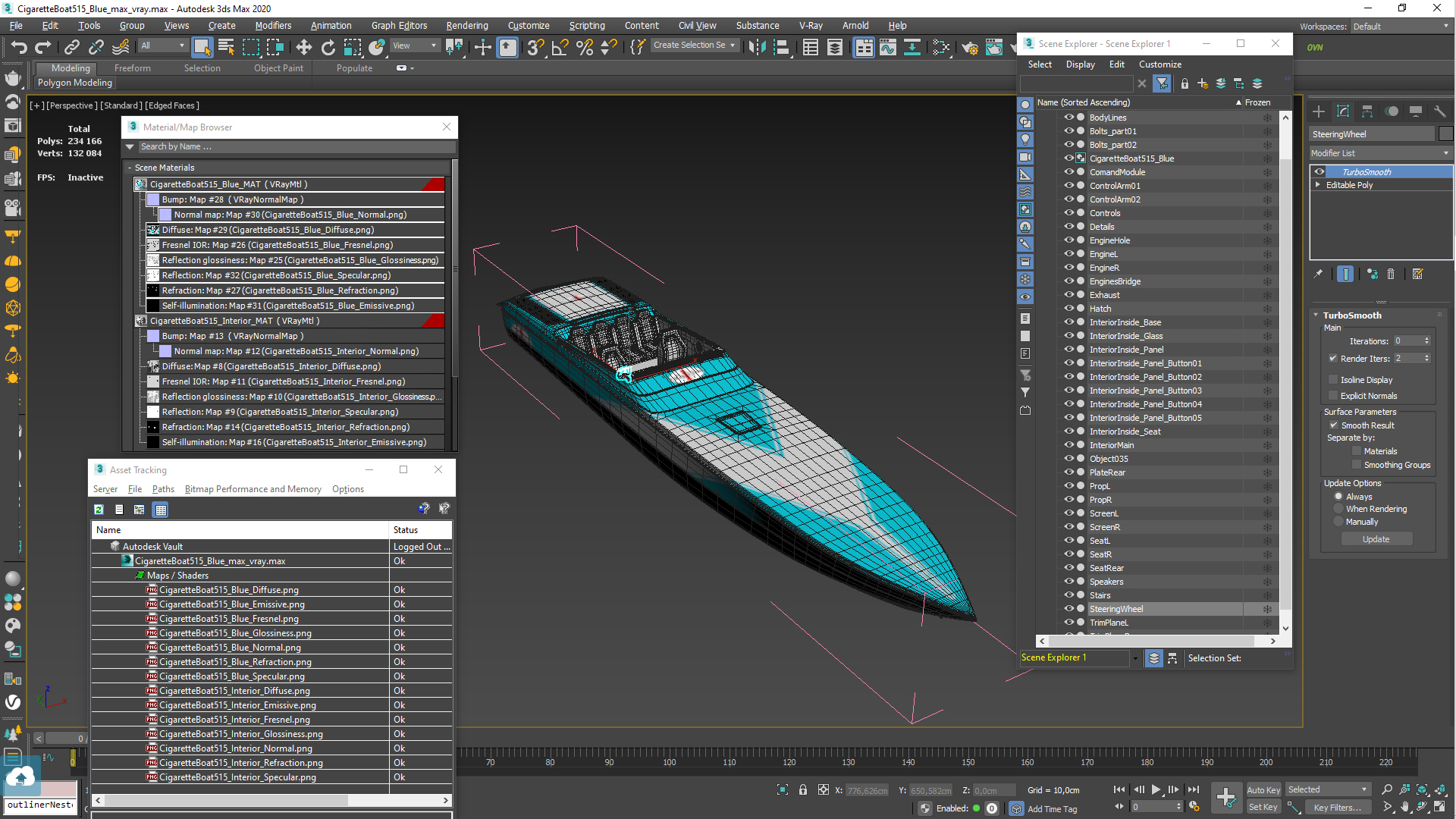
Task: Open Render Setup teapot icon
Action: (x=969, y=47)
